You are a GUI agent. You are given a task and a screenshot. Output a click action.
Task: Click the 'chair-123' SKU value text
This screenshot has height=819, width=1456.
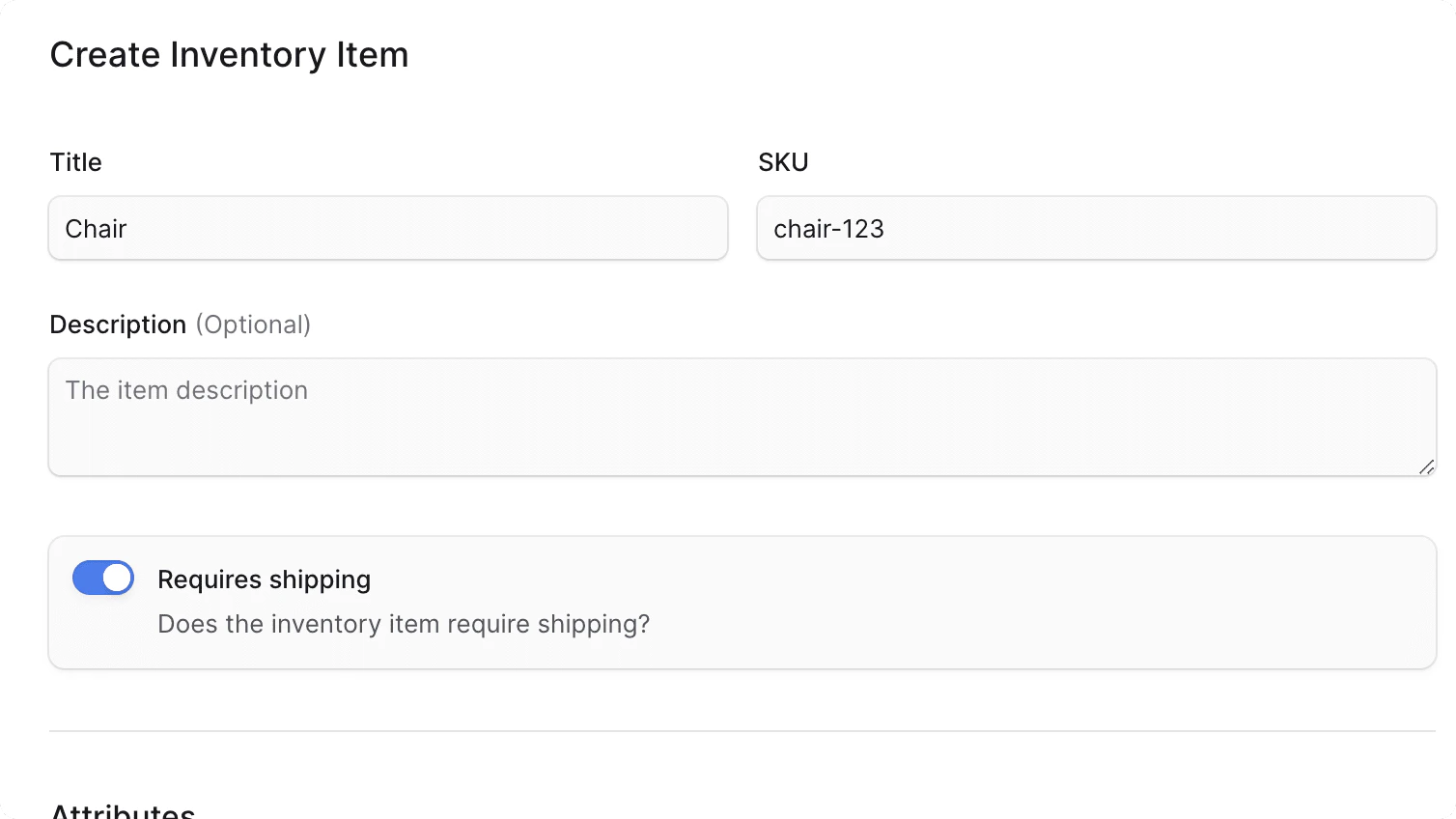click(828, 229)
